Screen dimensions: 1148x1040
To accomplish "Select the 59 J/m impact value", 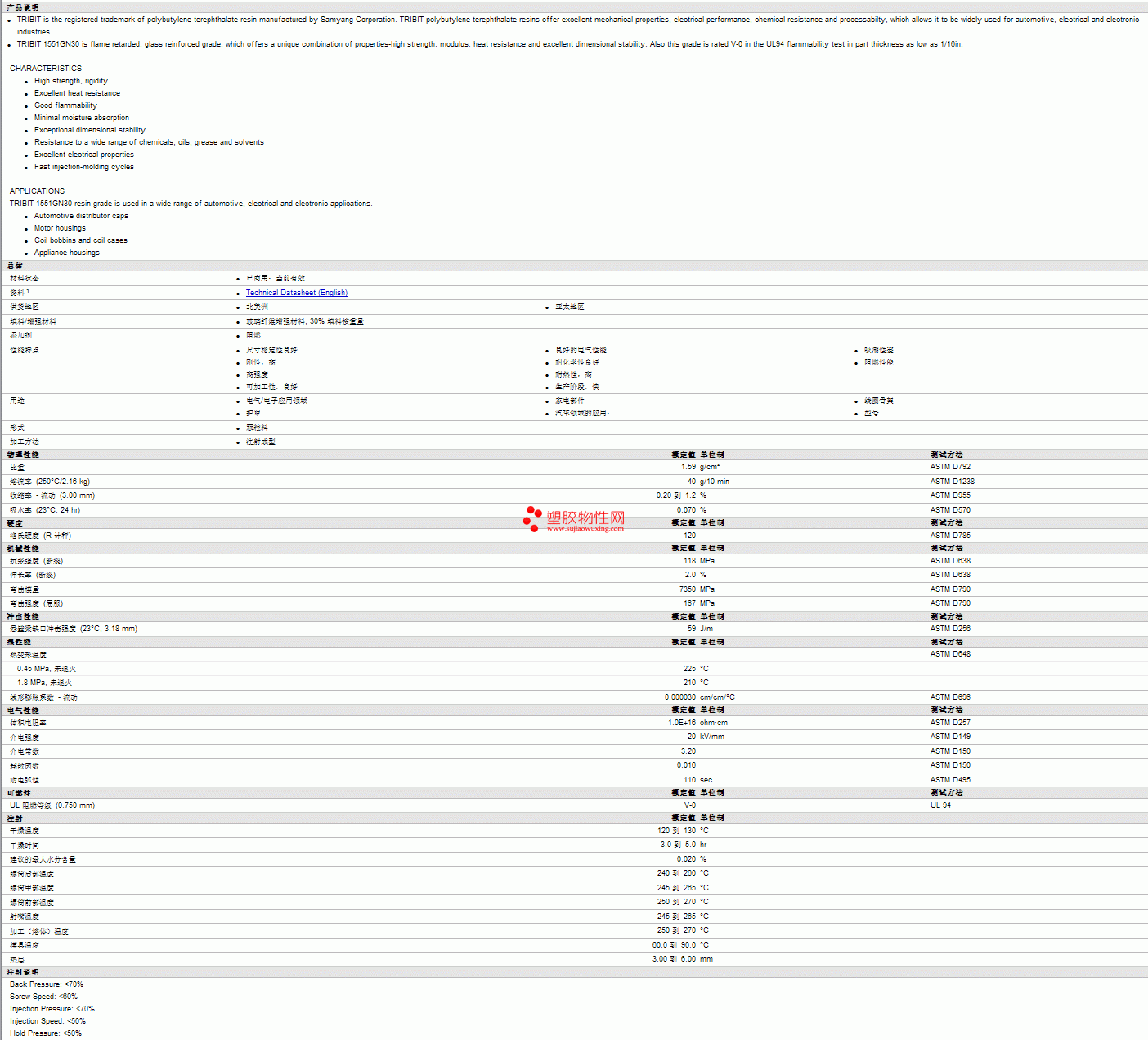I will point(700,629).
